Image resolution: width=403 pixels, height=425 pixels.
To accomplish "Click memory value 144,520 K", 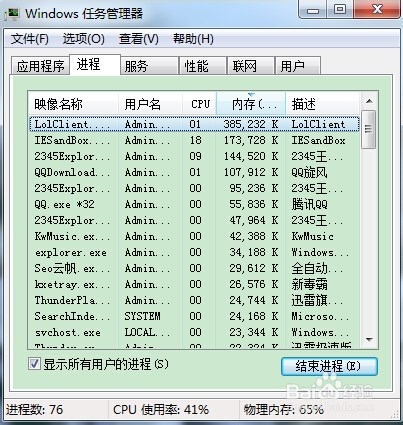I will pos(251,156).
